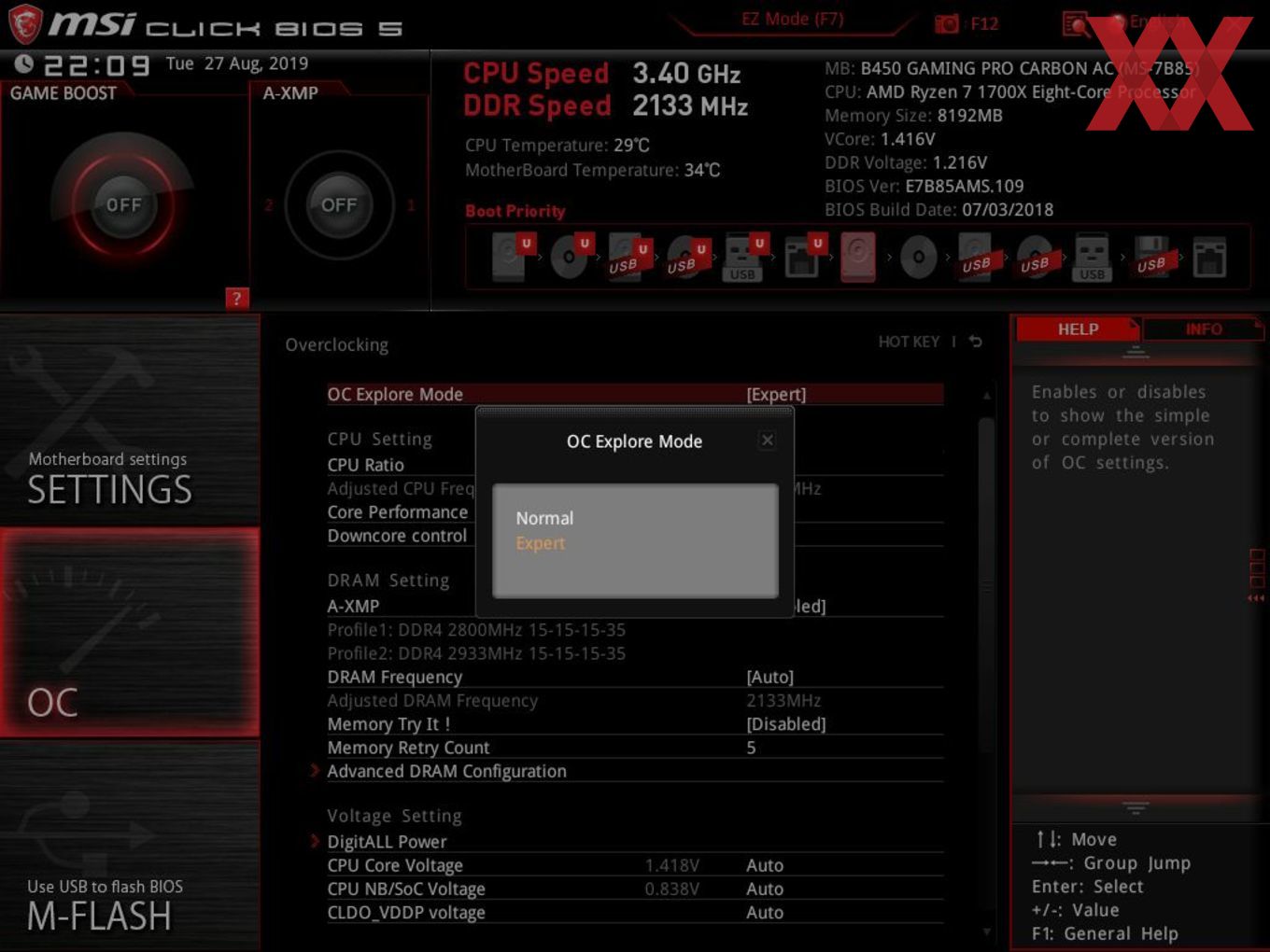This screenshot has height=952, width=1270.
Task: Open the CPU Core Voltage Auto value
Action: (x=765, y=865)
